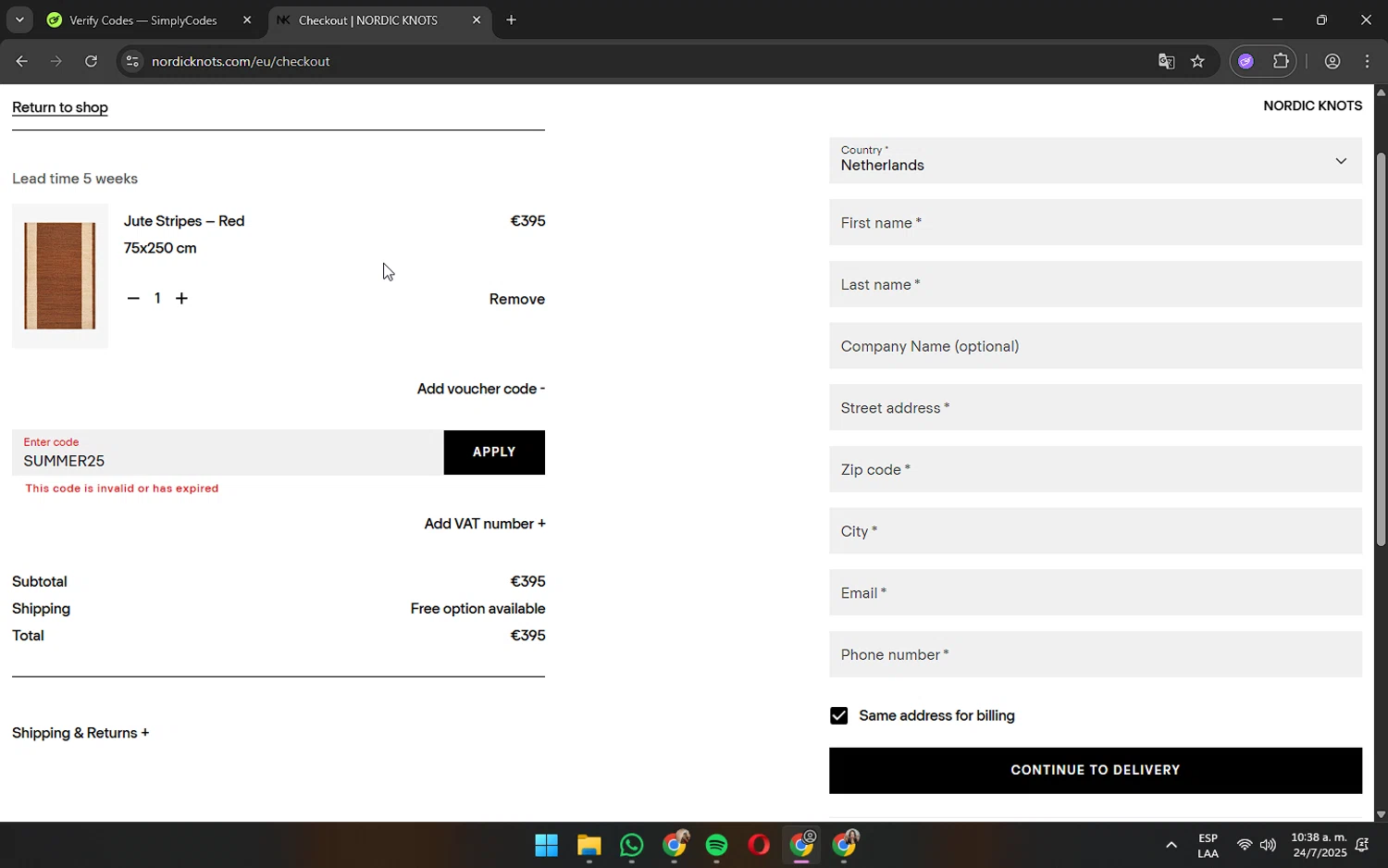The height and width of the screenshot is (868, 1388).
Task: Follow the Return to shop link
Action: 60,107
